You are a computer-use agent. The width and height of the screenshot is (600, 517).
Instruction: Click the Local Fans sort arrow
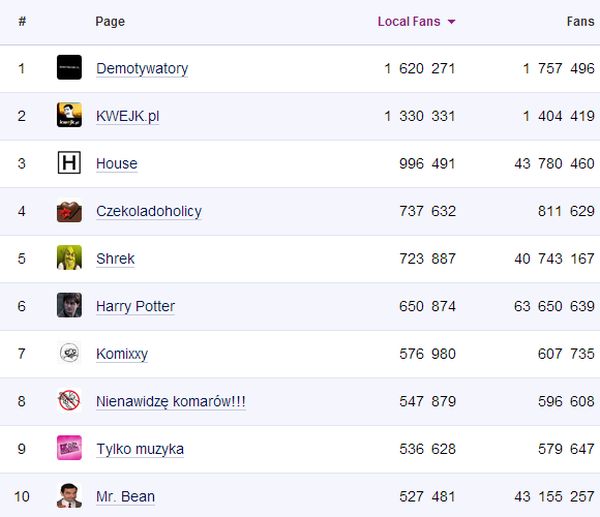(452, 22)
